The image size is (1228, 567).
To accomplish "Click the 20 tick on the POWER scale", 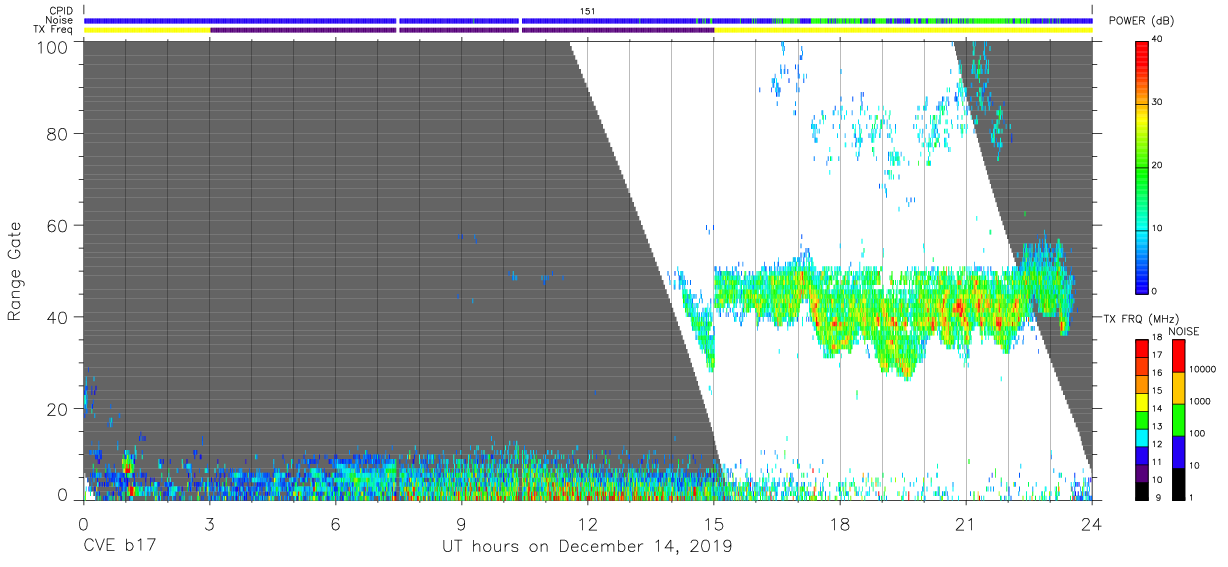I will coord(1158,166).
